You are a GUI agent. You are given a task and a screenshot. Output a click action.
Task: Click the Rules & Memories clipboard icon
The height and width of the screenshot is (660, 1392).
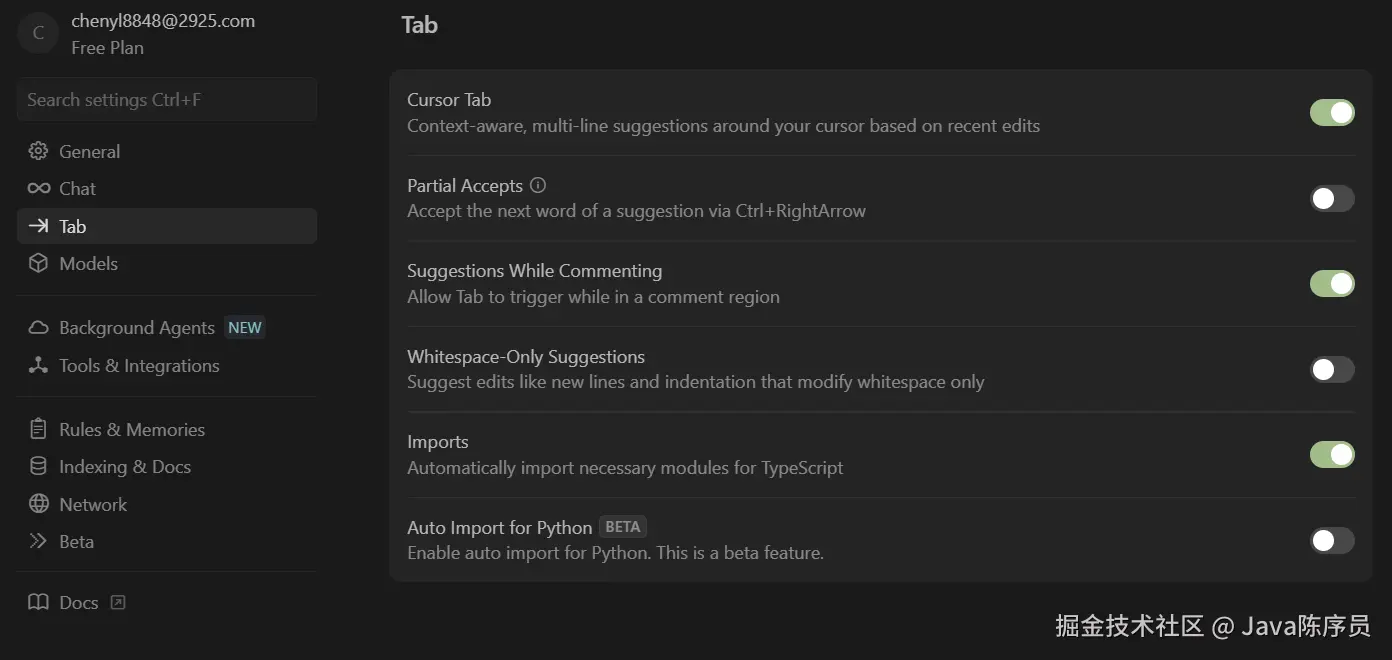click(x=38, y=429)
